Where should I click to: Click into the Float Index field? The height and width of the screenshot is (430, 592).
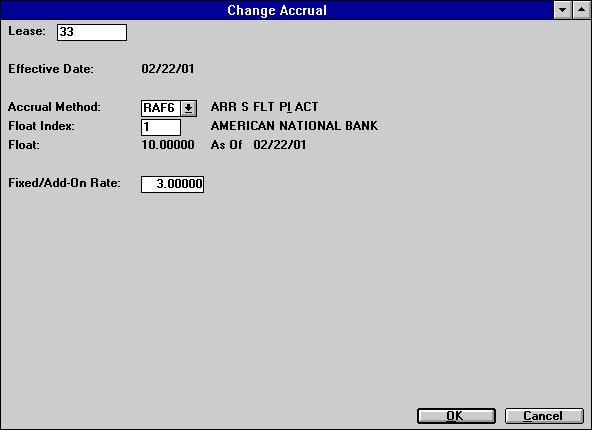pyautogui.click(x=161, y=127)
